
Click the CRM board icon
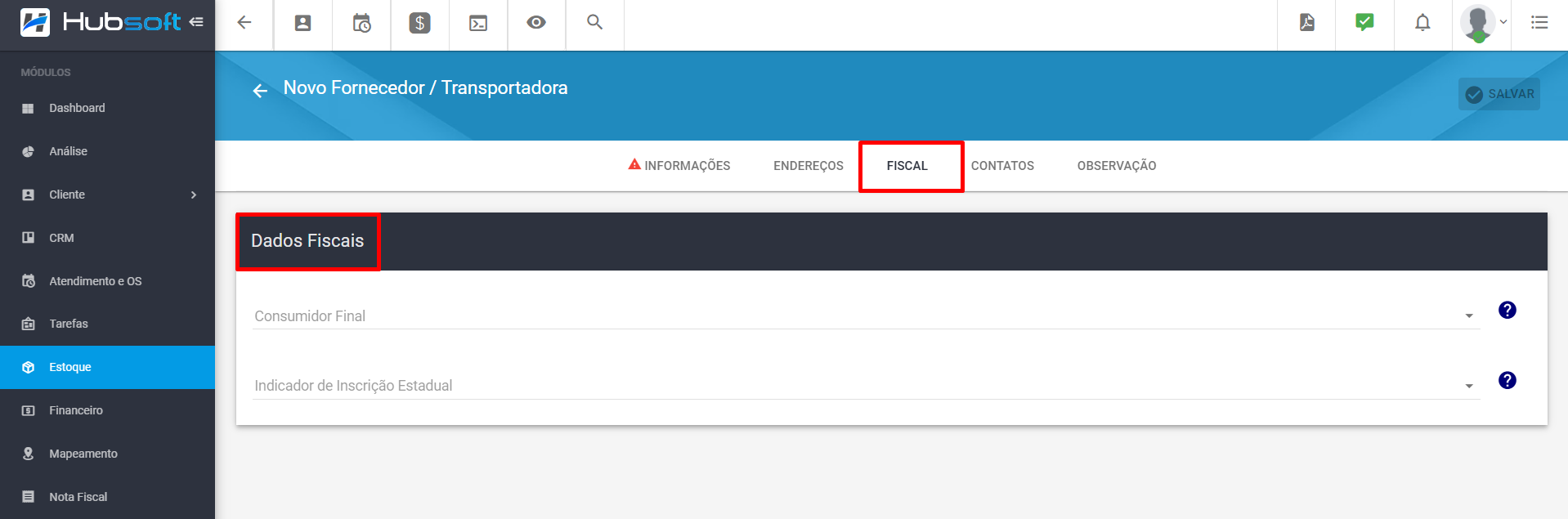point(28,238)
